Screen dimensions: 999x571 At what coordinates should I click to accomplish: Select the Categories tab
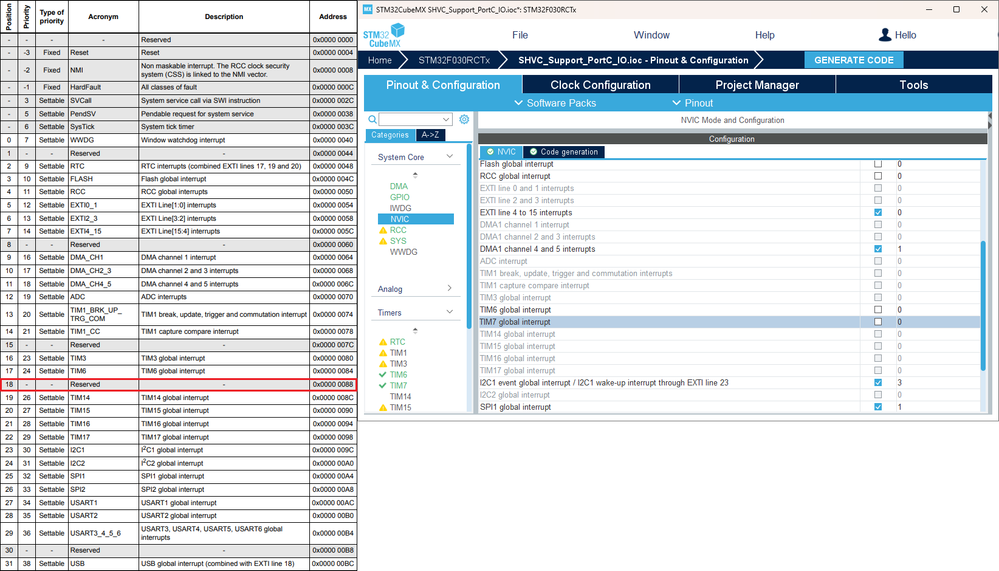pyautogui.click(x=389, y=135)
